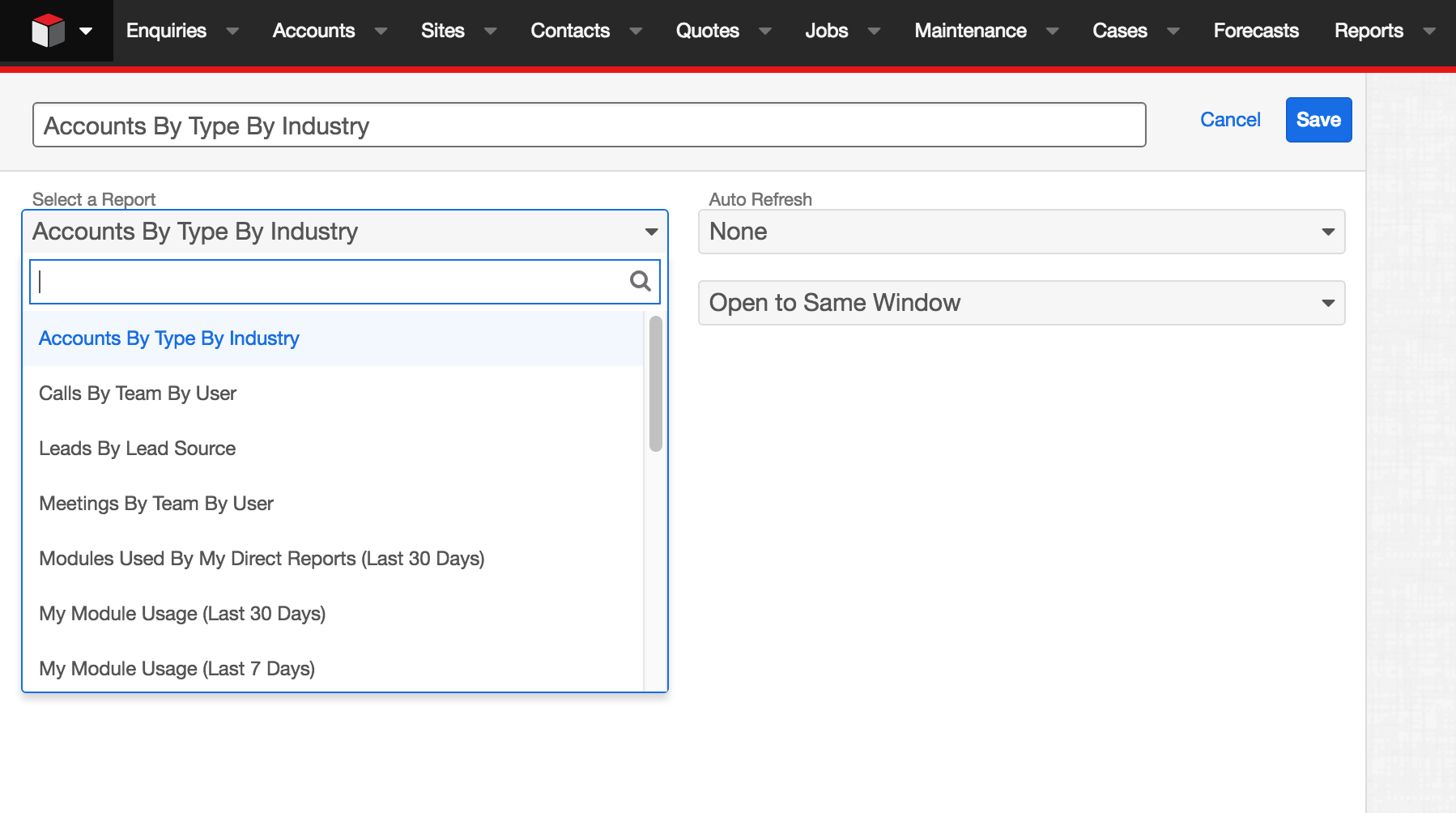Select My Module Usage (Last 7 Days)
The width and height of the screenshot is (1456, 813).
click(x=333, y=669)
